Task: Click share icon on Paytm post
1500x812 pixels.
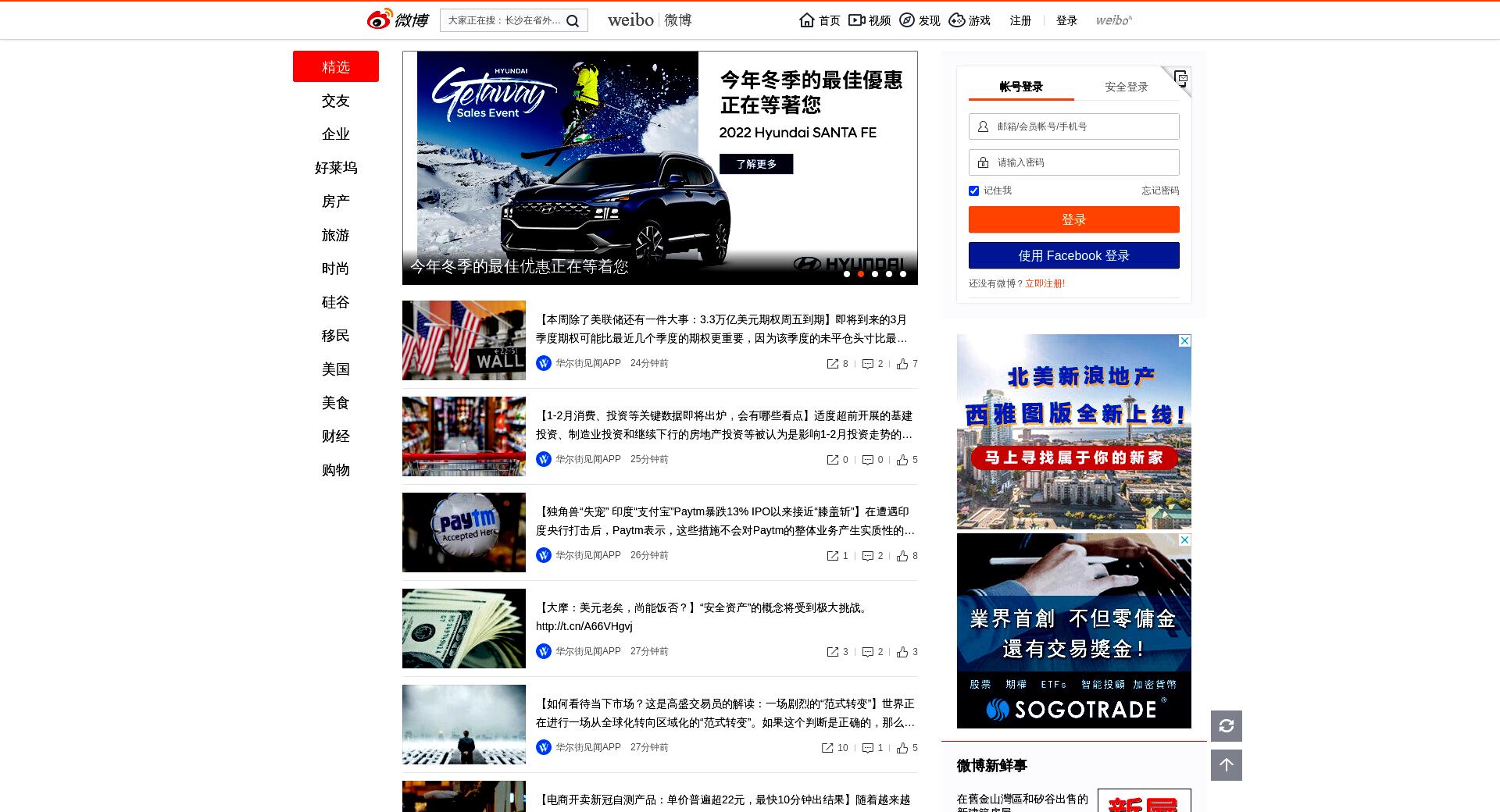Action: (x=833, y=556)
